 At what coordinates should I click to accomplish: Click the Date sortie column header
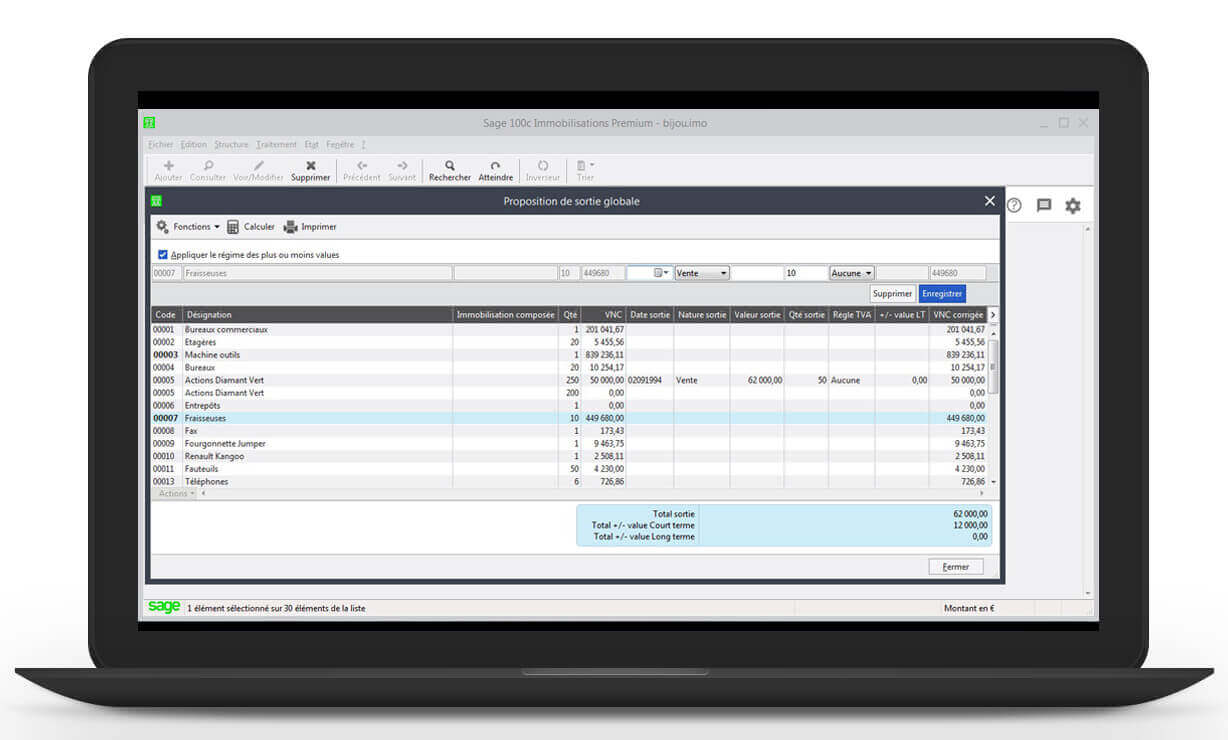pos(650,315)
